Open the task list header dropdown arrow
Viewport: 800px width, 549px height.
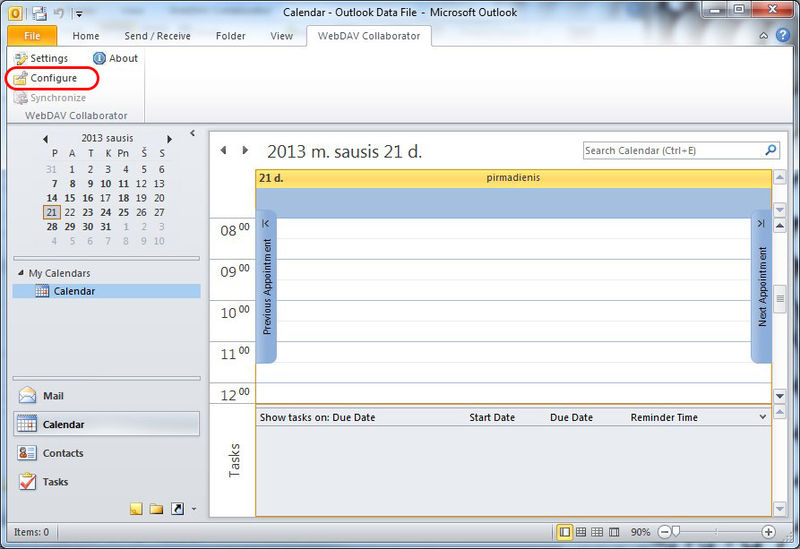[x=762, y=417]
